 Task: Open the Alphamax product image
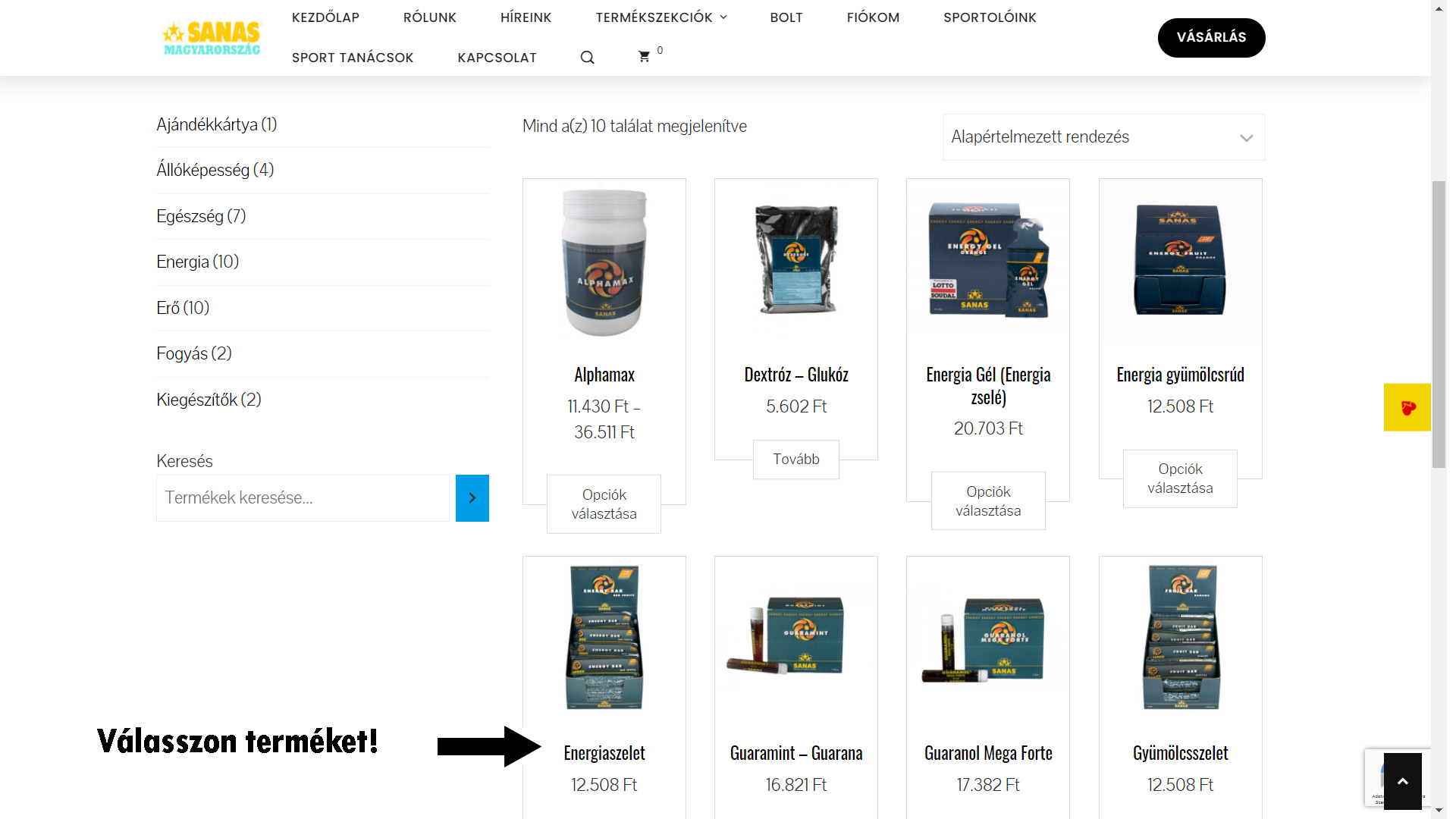(604, 262)
